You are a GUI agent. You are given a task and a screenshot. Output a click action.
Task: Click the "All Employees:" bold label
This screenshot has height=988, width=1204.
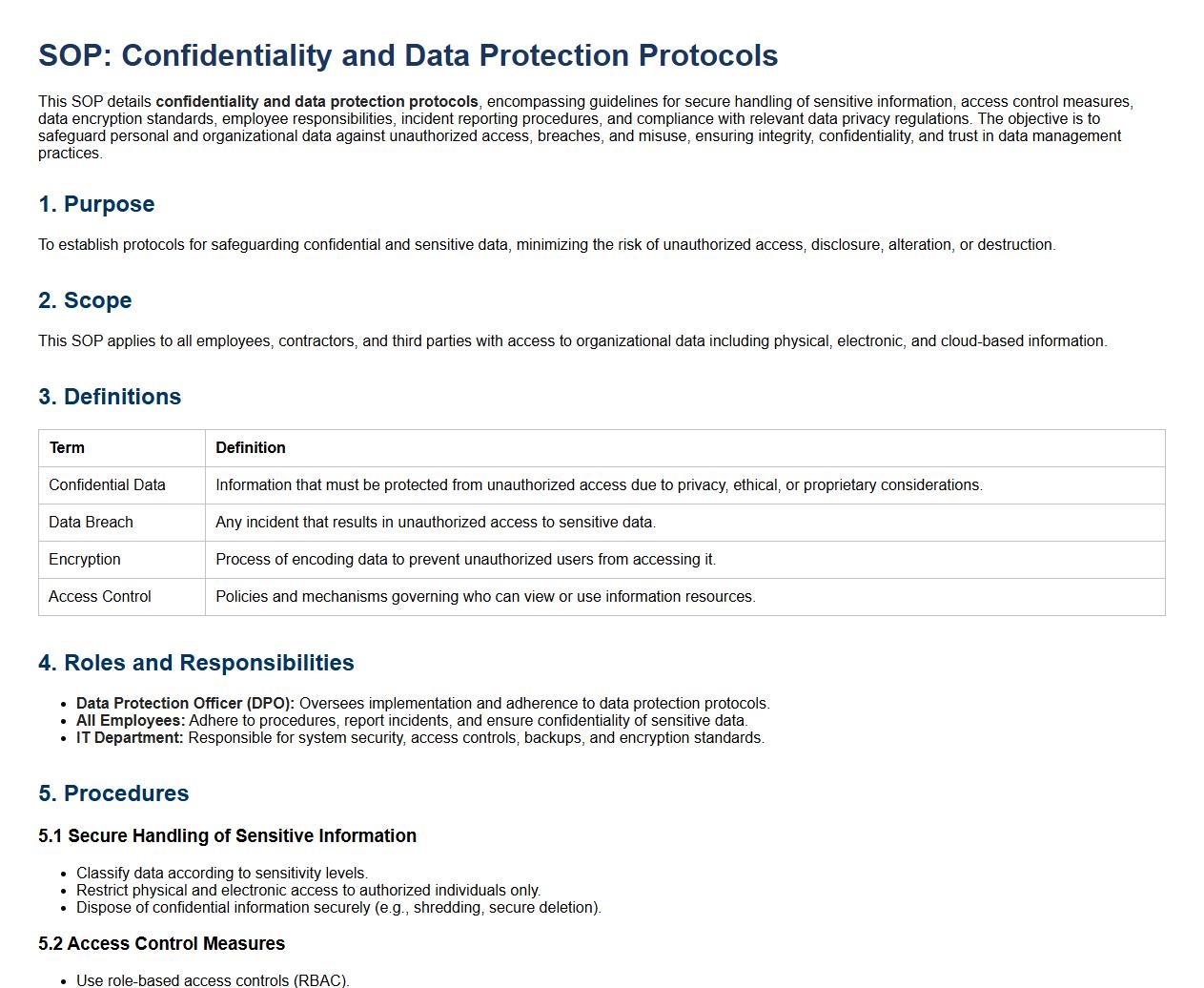pyautogui.click(x=131, y=721)
